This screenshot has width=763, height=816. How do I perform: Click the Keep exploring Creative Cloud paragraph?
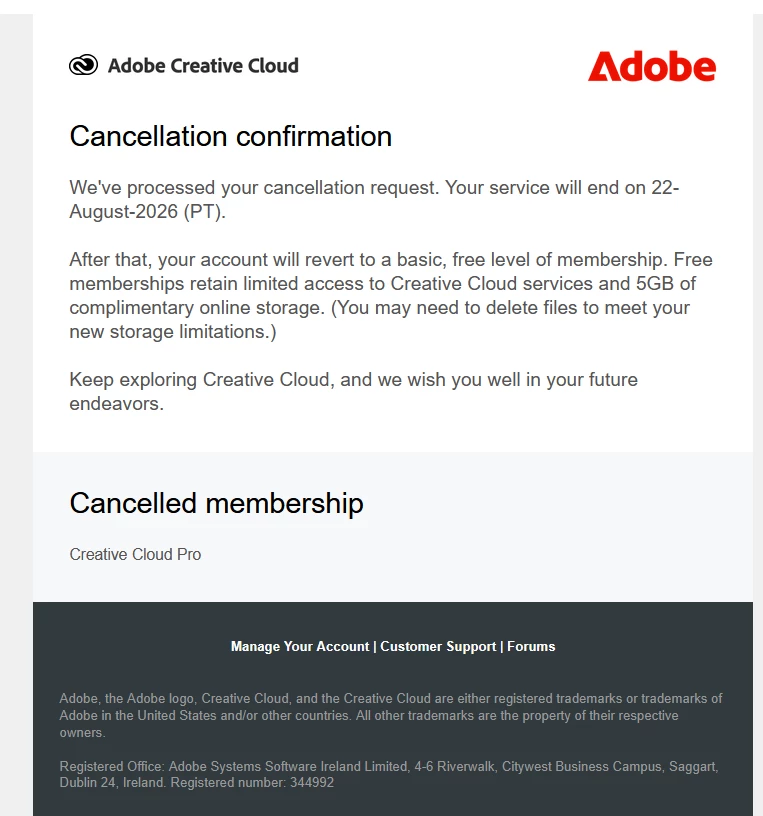(353, 391)
